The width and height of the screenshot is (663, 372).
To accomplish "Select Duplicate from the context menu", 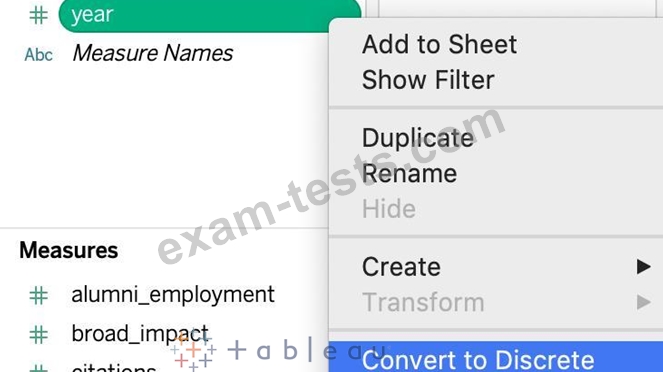I will (418, 138).
